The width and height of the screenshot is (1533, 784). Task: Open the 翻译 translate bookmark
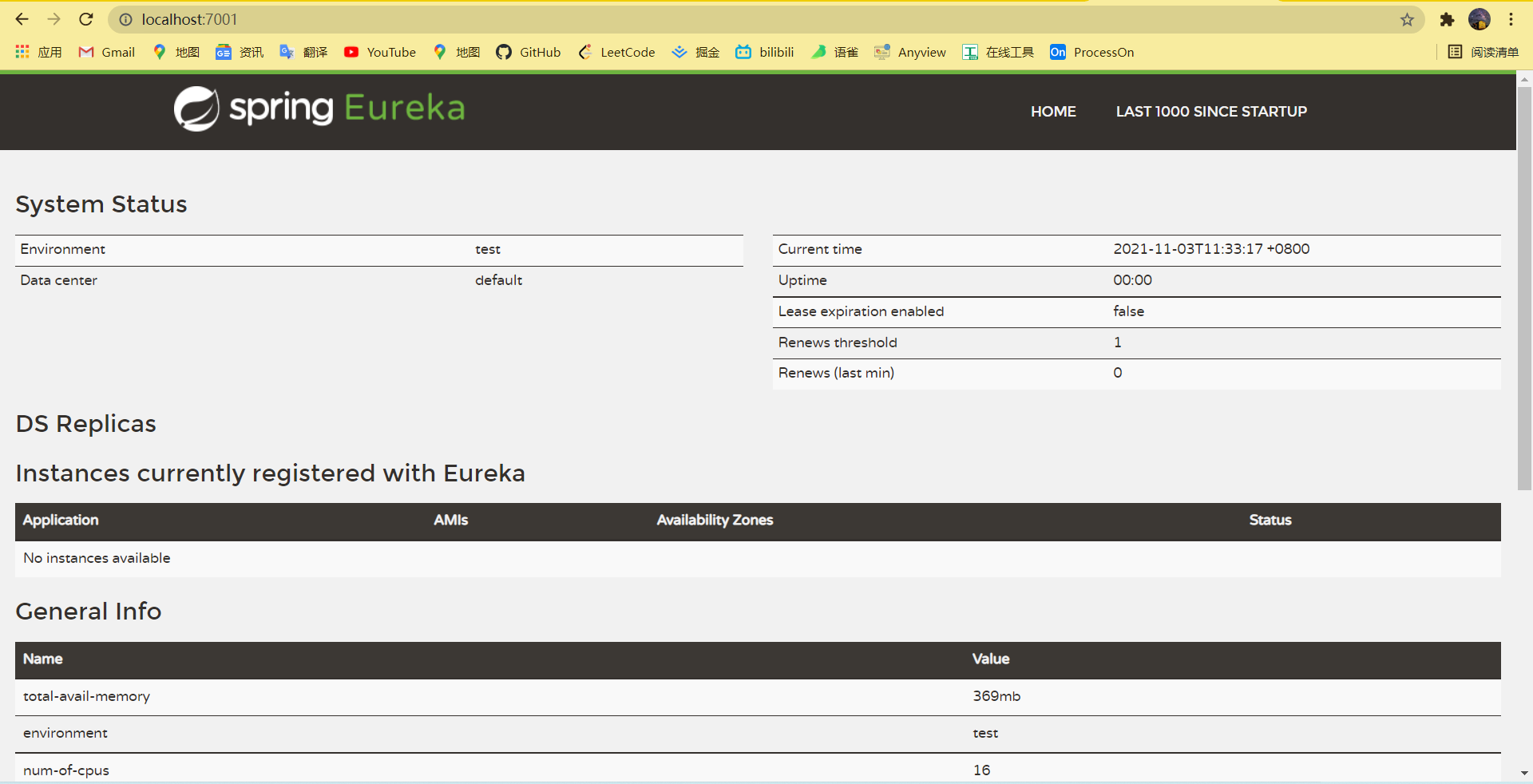point(303,52)
